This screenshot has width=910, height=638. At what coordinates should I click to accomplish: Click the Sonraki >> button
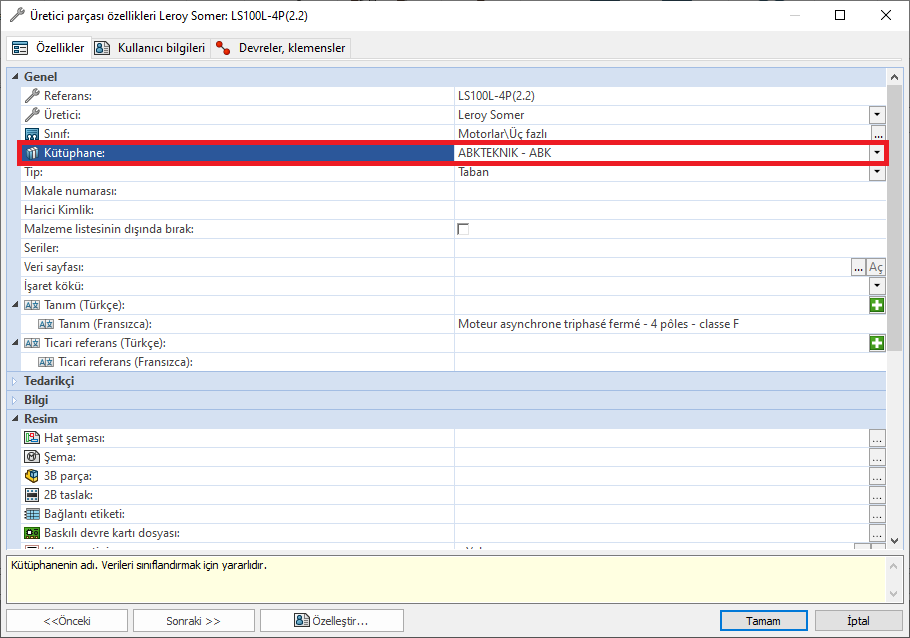[x=193, y=621]
